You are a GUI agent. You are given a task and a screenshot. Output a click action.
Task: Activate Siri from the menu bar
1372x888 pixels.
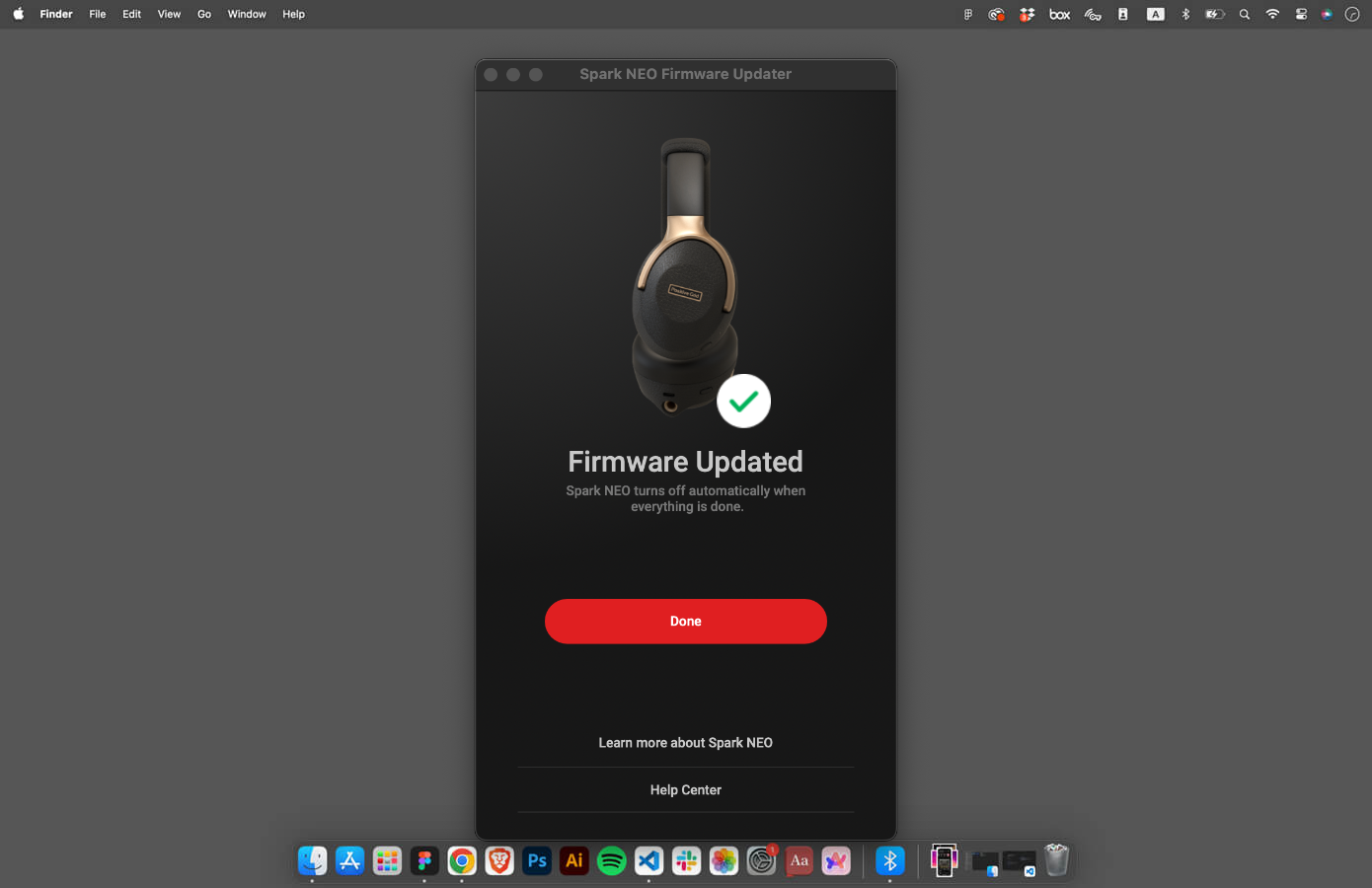(1327, 14)
